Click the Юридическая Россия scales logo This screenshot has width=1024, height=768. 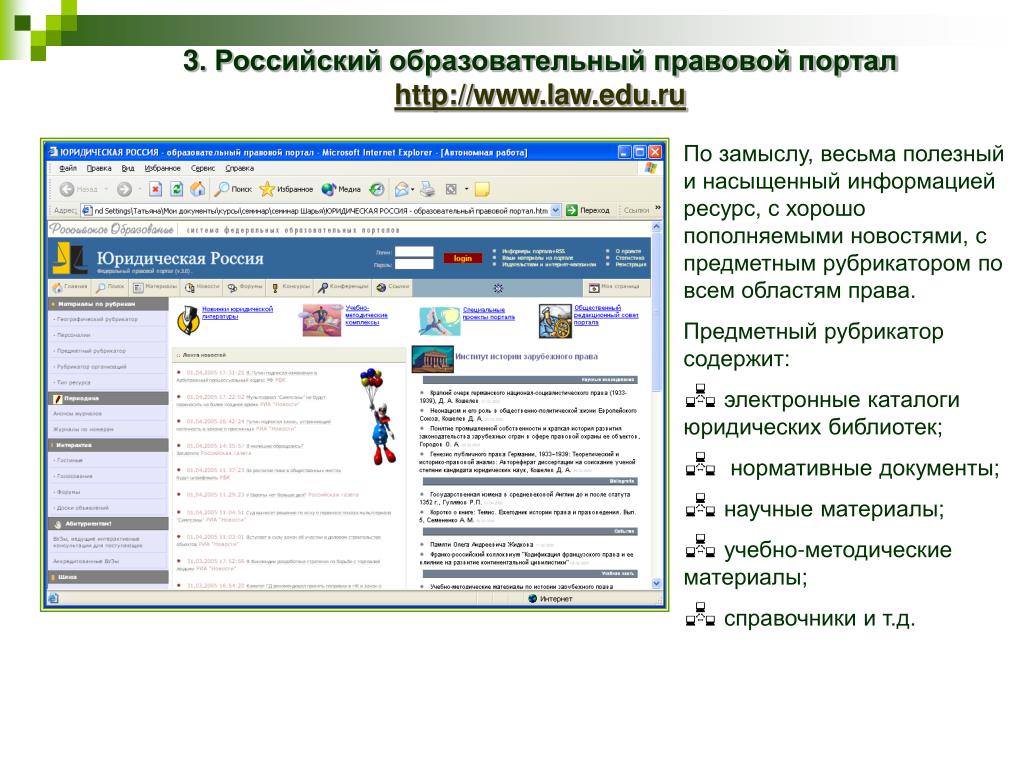[69, 258]
